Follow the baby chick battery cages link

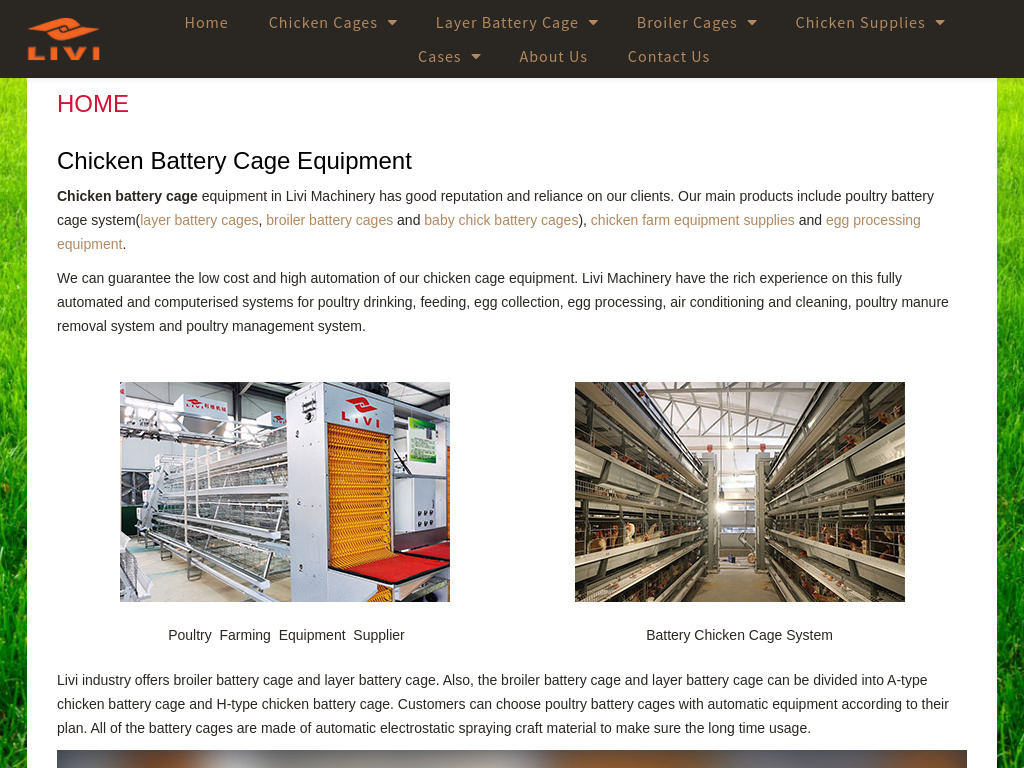[x=501, y=220]
